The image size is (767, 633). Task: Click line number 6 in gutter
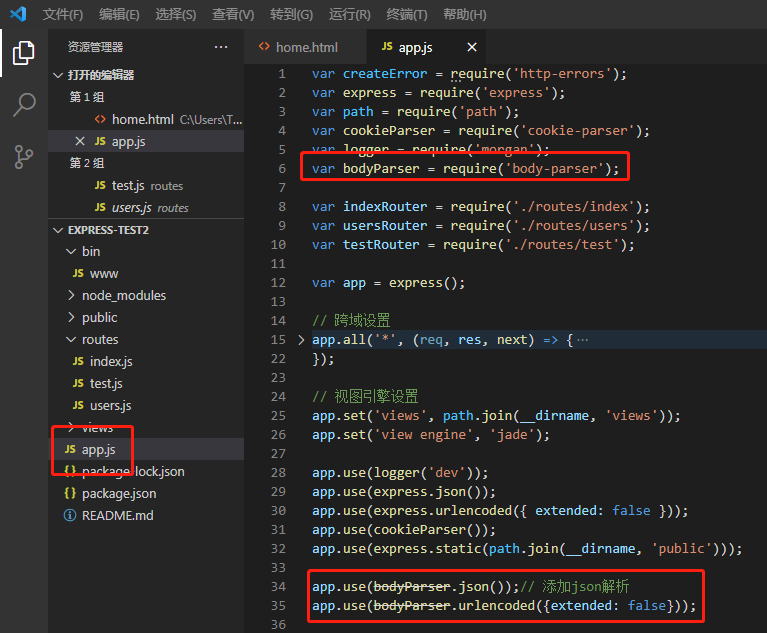[x=282, y=168]
